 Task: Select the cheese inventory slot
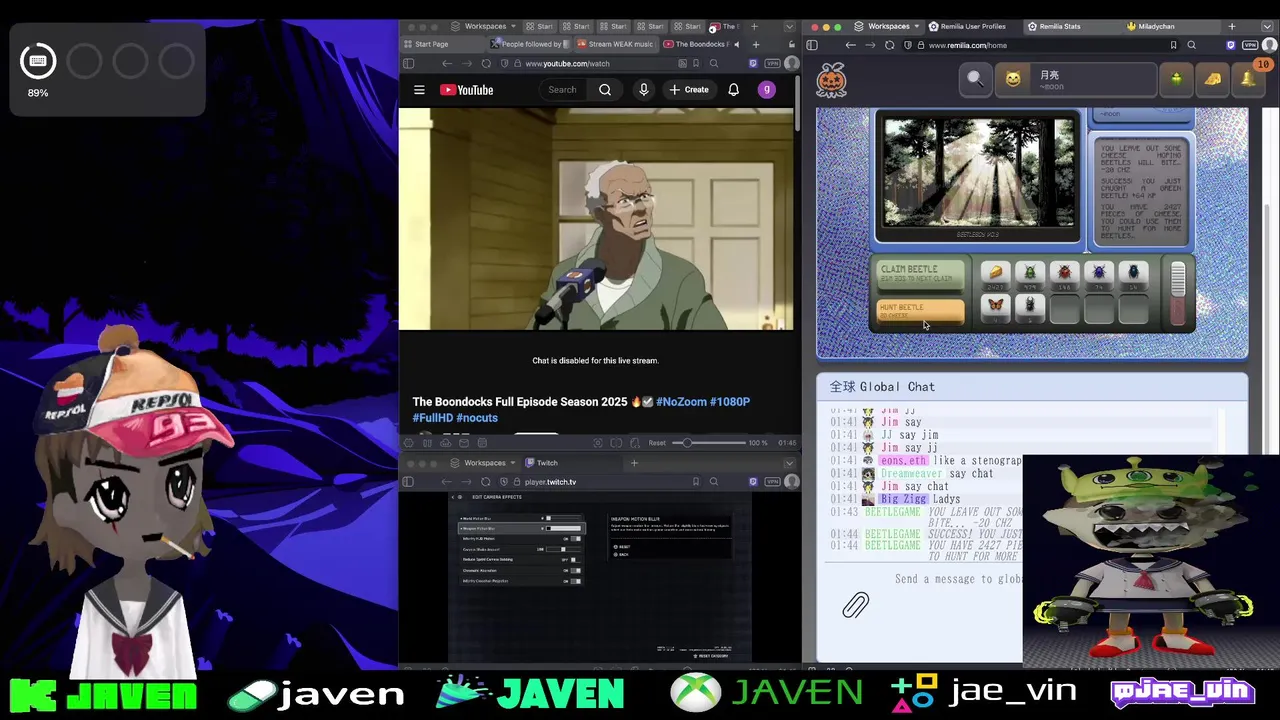coord(995,274)
